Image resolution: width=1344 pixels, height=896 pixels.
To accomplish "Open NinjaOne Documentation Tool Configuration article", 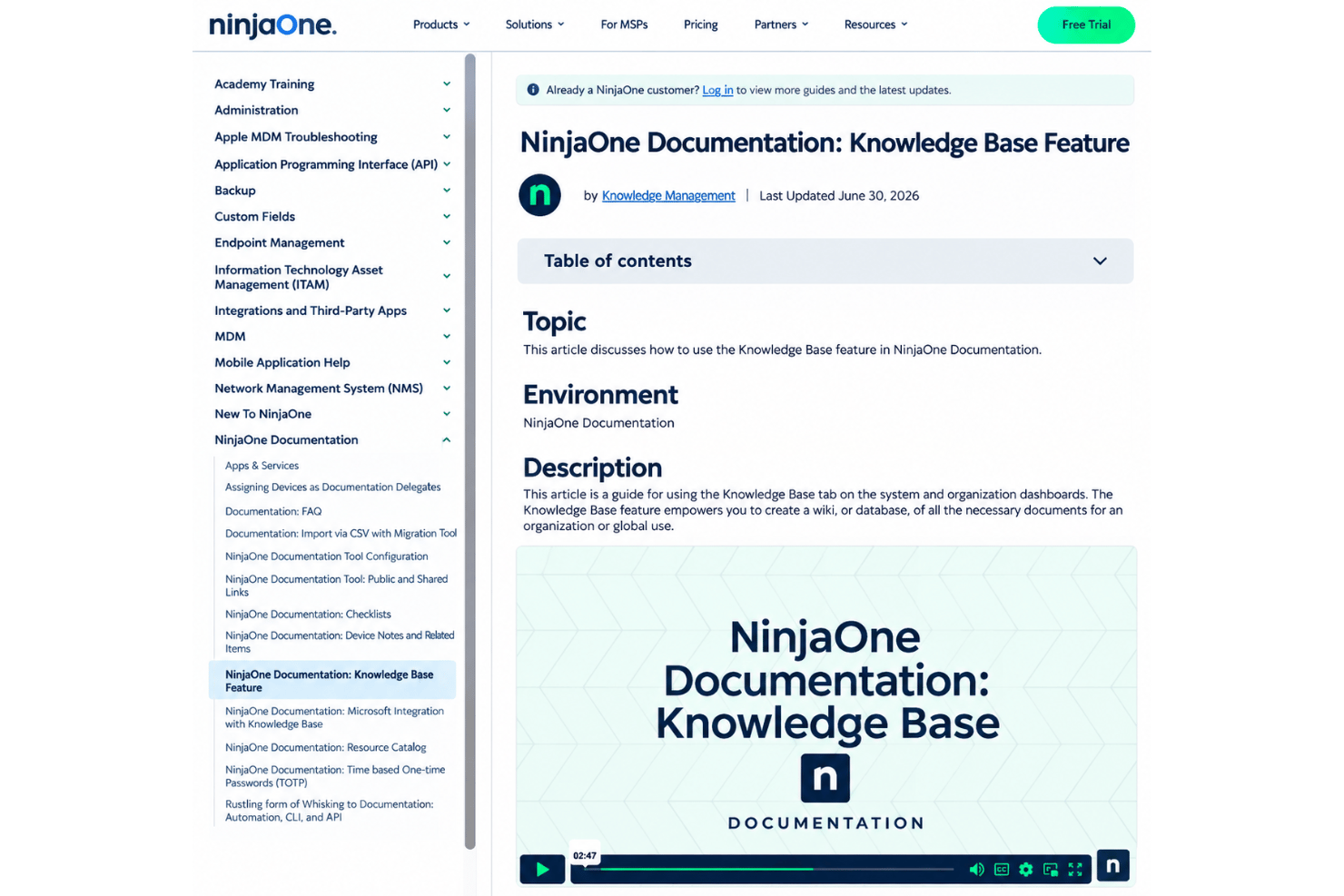I will point(326,556).
